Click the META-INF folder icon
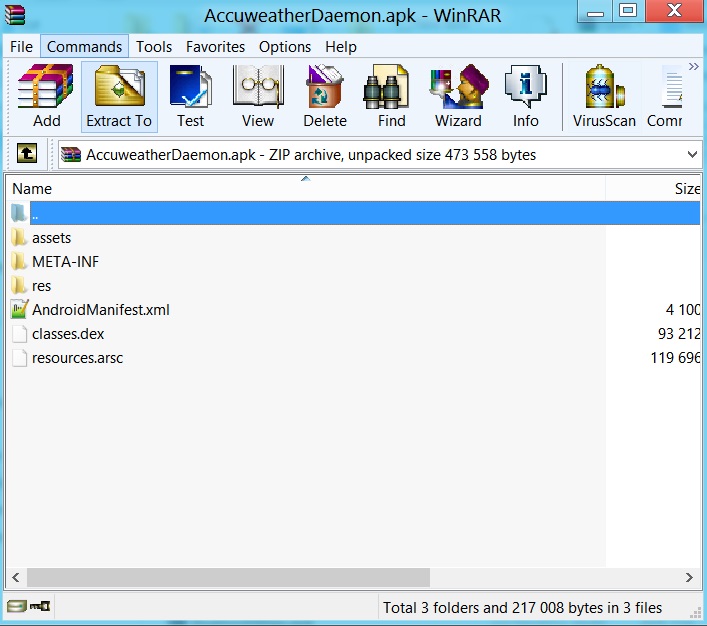Viewport: 707px width, 626px height. pyautogui.click(x=19, y=262)
